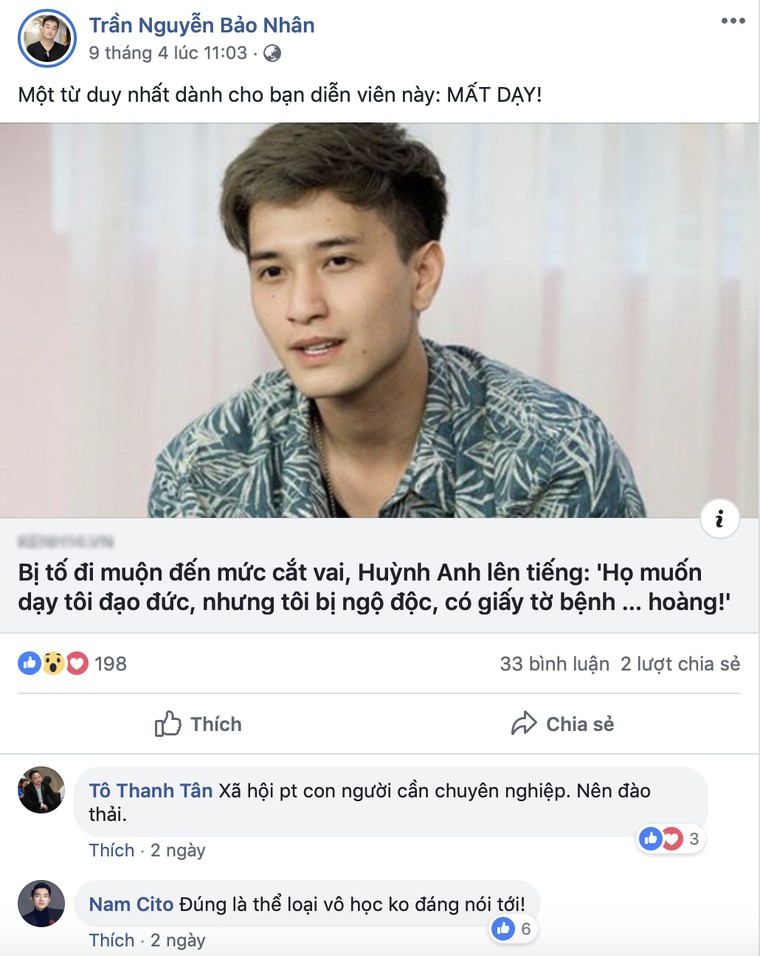Click Thích under Tô Thanh Tân's comment
Screen dimensions: 760x956
(111, 850)
